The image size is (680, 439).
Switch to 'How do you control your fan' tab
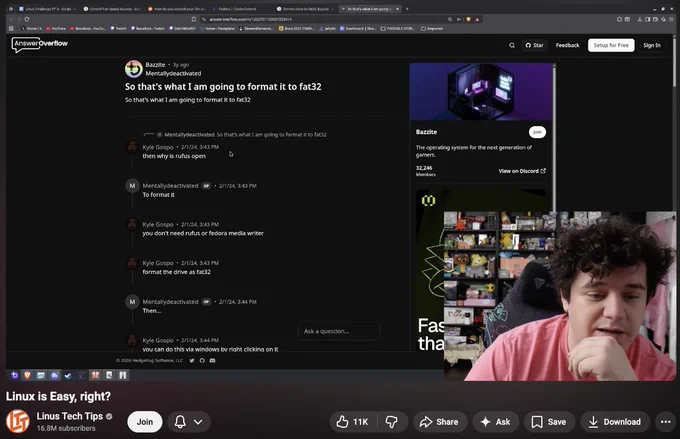tap(176, 9)
